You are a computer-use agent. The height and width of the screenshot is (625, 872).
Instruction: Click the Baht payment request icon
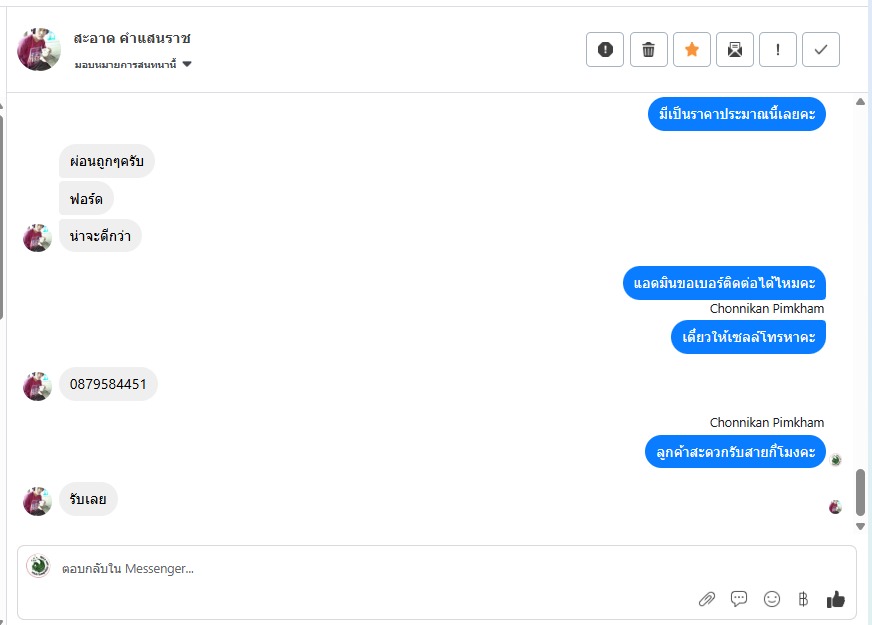(x=802, y=599)
